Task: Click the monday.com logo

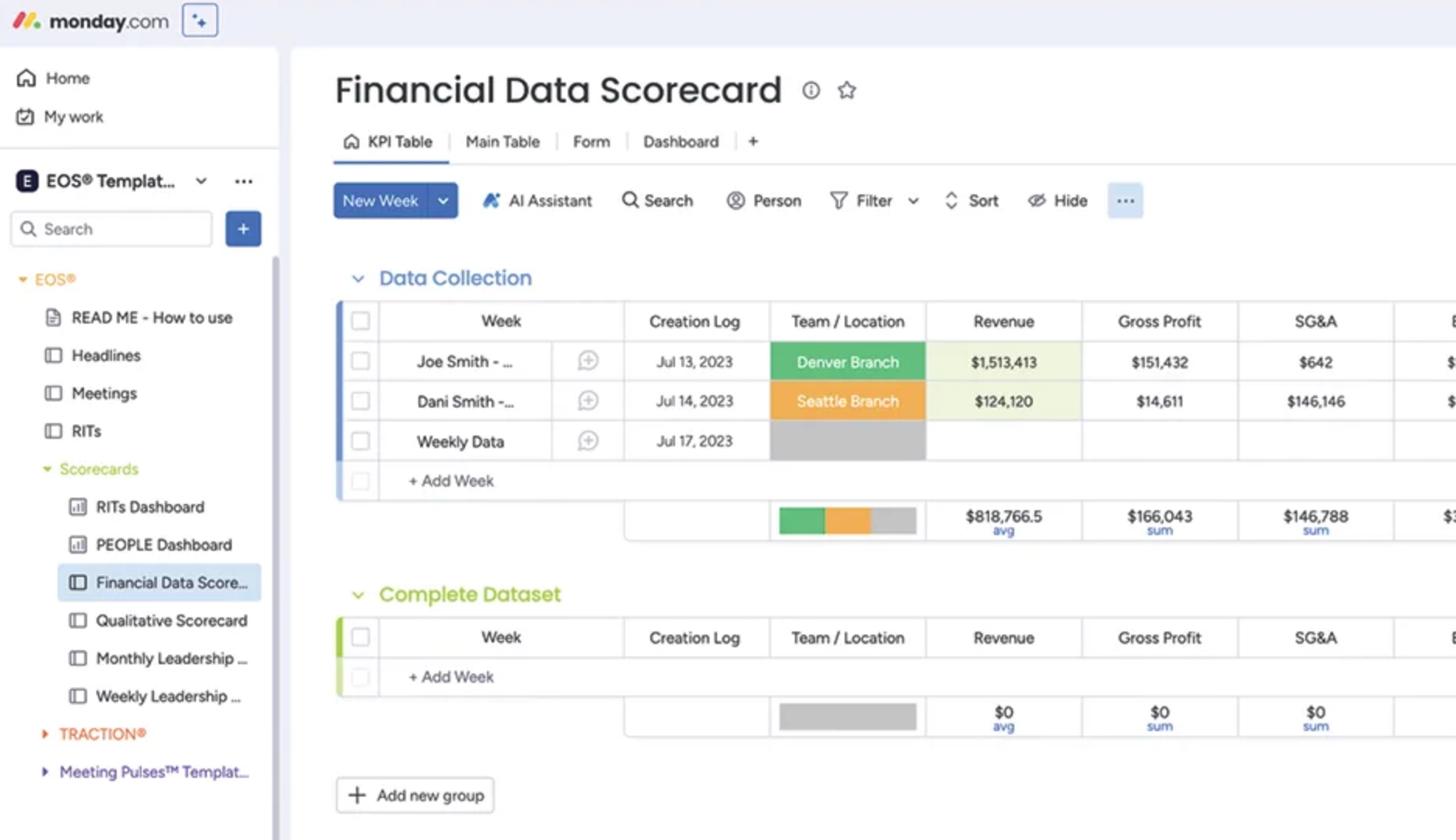Action: [90, 21]
